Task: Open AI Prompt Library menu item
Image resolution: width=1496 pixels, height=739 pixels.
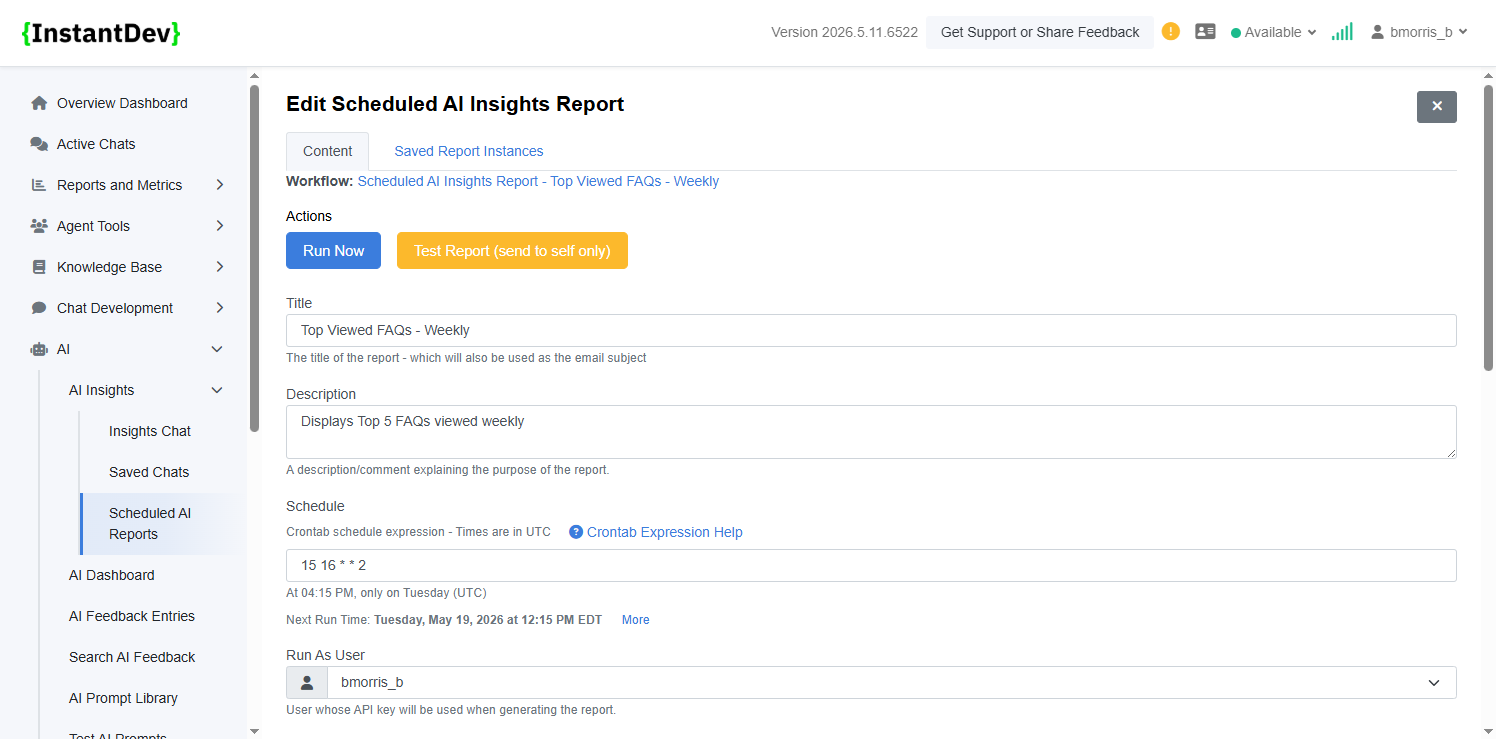Action: pos(123,698)
